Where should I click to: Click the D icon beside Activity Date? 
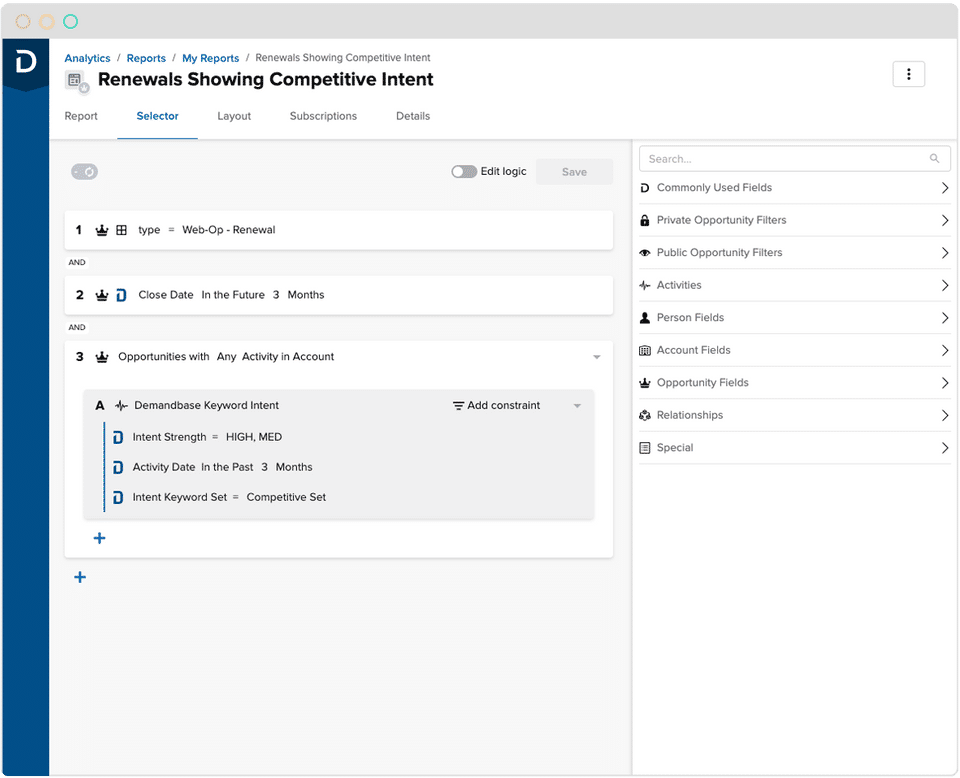coord(118,467)
